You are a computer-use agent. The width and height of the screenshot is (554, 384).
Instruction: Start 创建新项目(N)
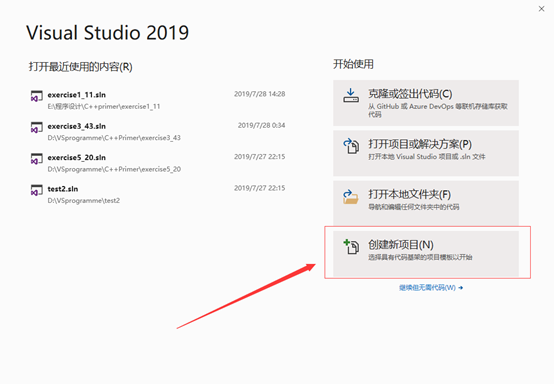tap(426, 253)
